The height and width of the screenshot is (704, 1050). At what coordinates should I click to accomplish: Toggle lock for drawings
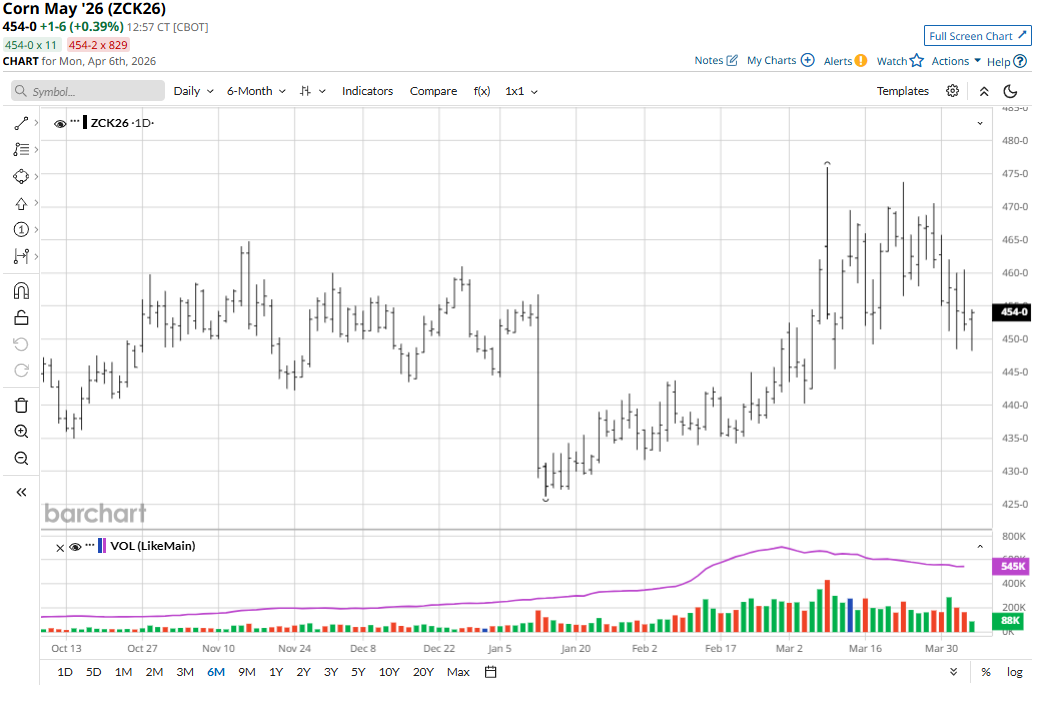(x=21, y=318)
